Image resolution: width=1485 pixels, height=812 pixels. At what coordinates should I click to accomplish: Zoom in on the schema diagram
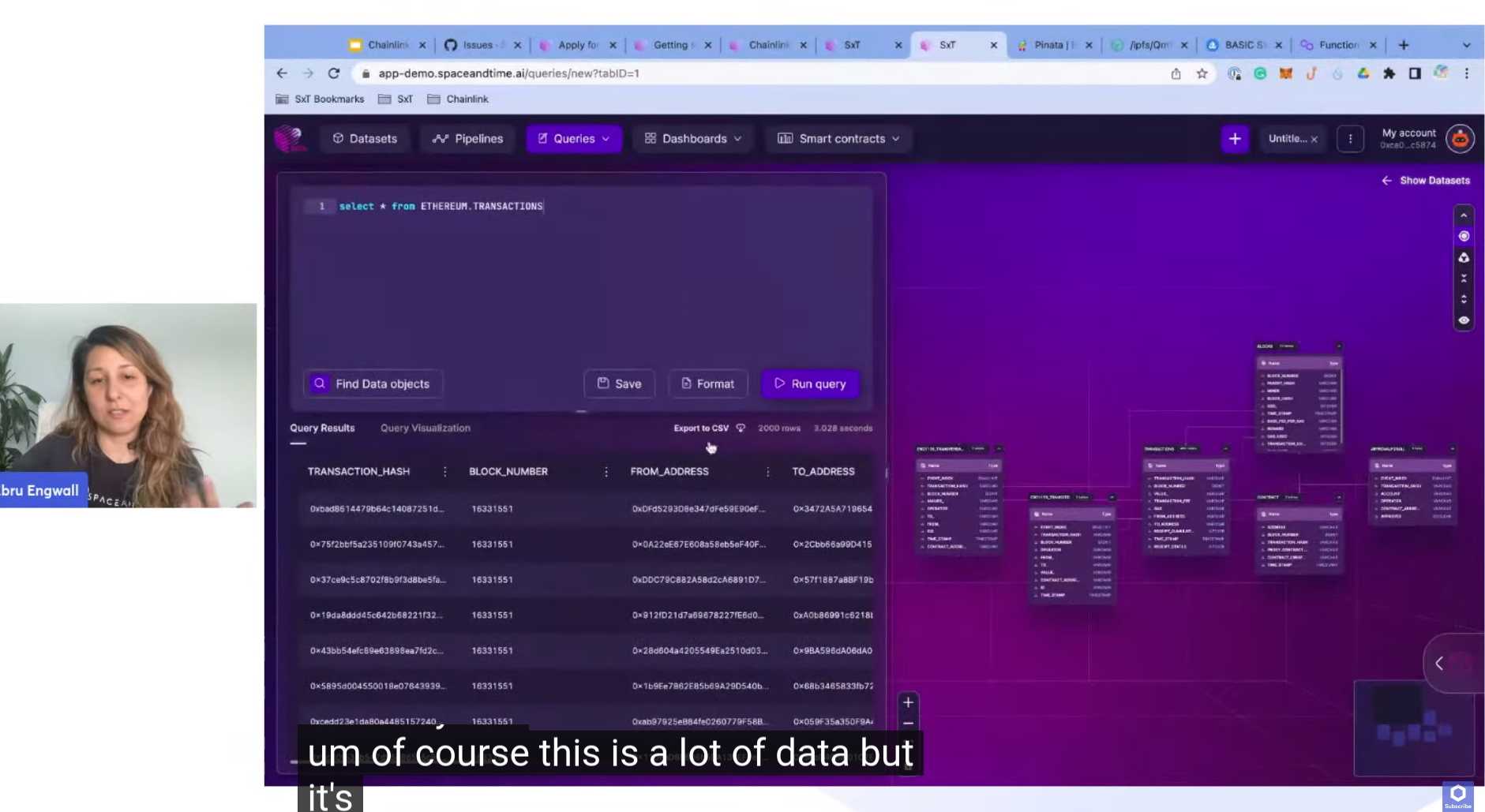(x=908, y=702)
